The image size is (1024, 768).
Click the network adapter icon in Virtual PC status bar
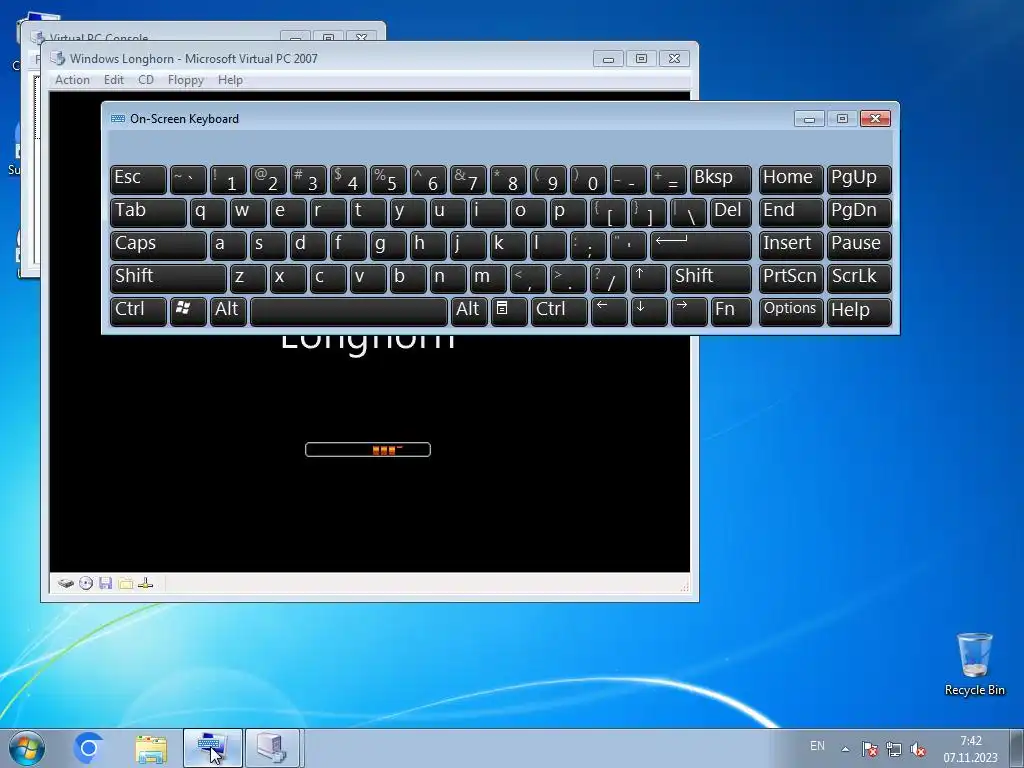click(146, 583)
